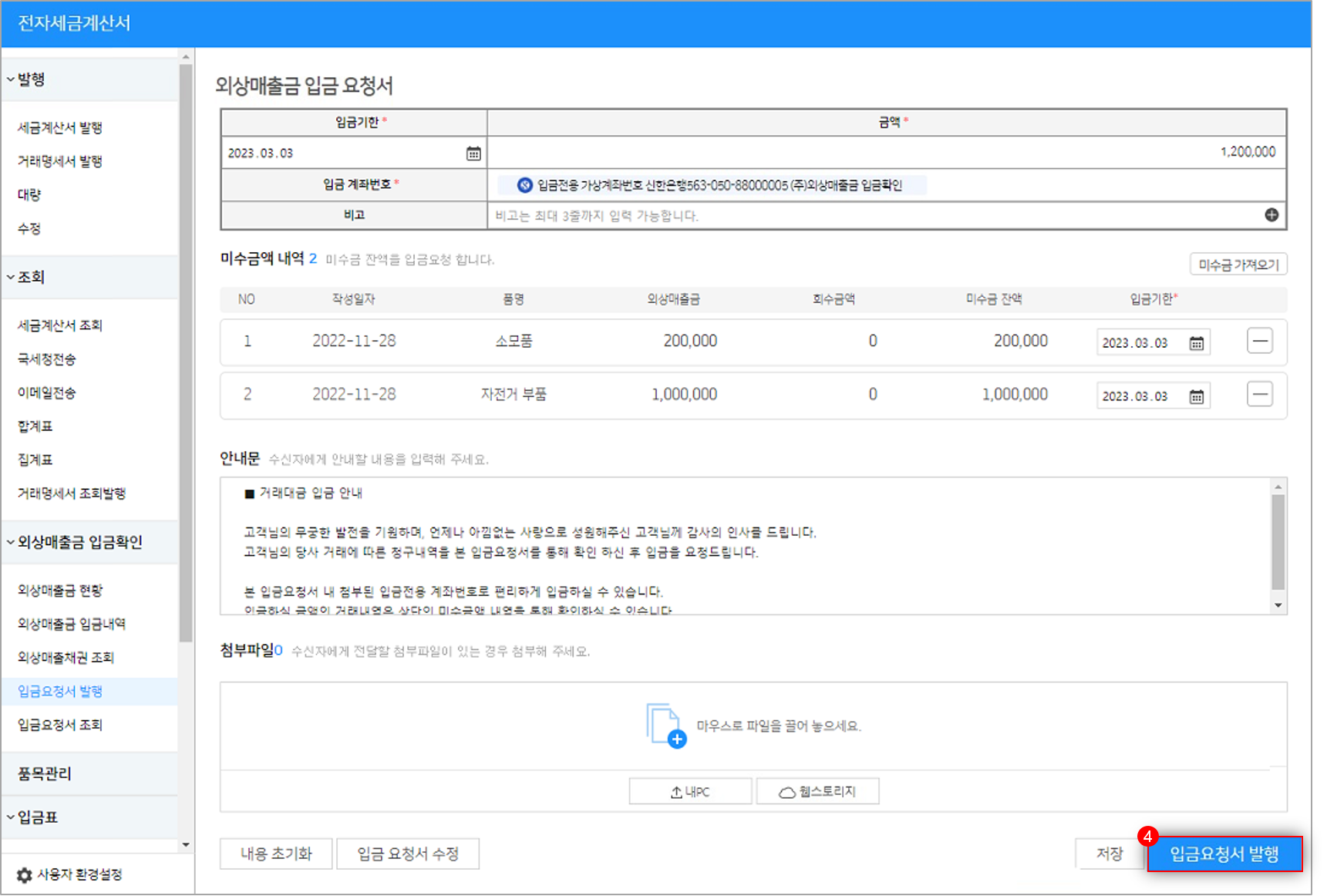Click the file add icon in drop area
Screen dimensions: 1327x896
point(666,726)
